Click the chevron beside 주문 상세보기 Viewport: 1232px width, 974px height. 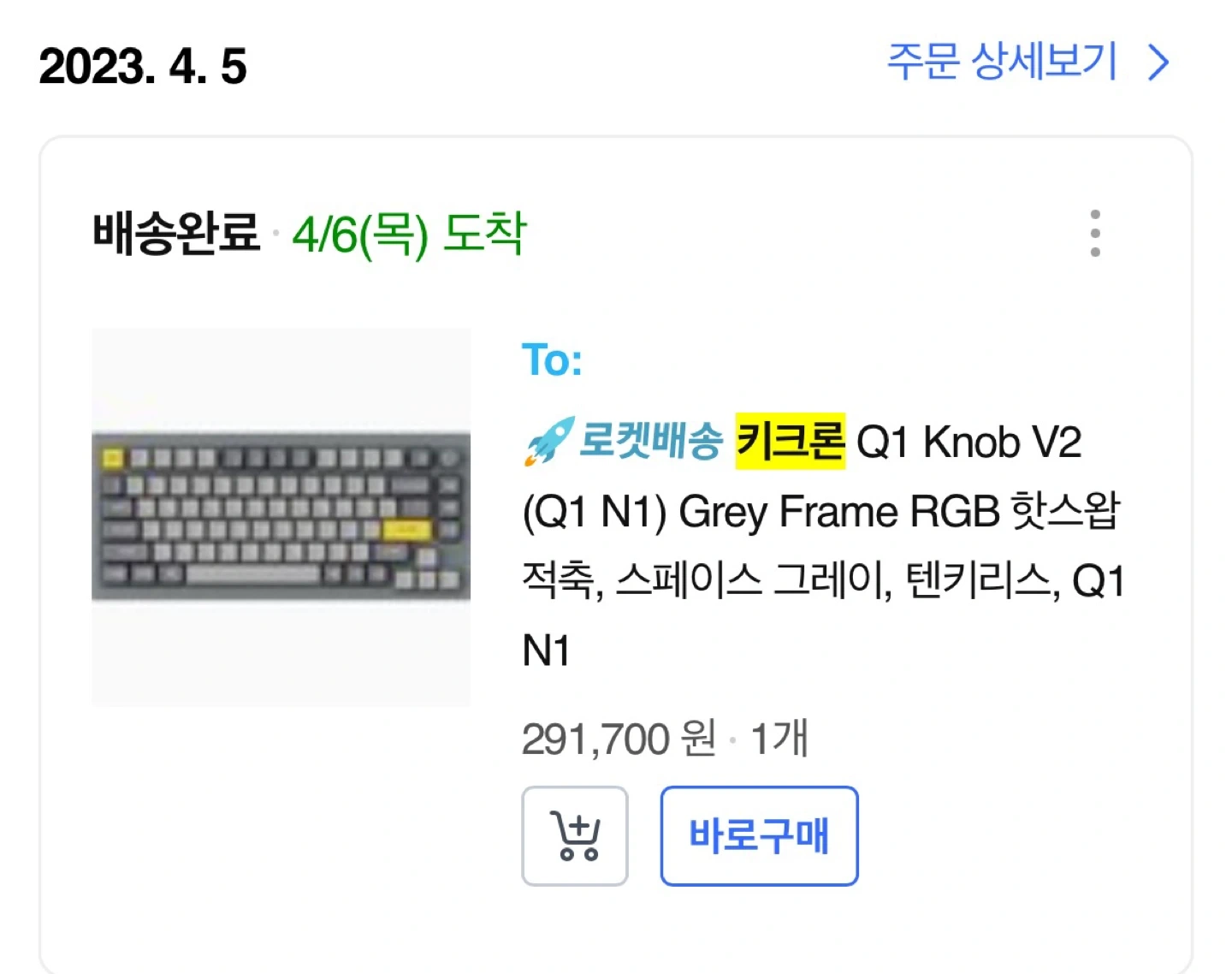coord(1158,63)
